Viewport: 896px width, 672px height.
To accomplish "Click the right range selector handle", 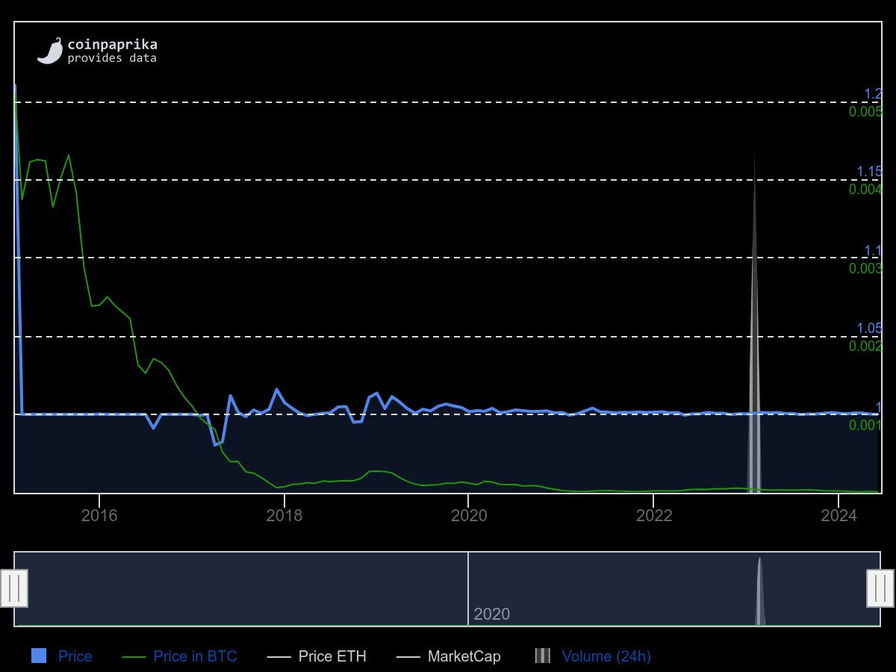I will click(880, 588).
